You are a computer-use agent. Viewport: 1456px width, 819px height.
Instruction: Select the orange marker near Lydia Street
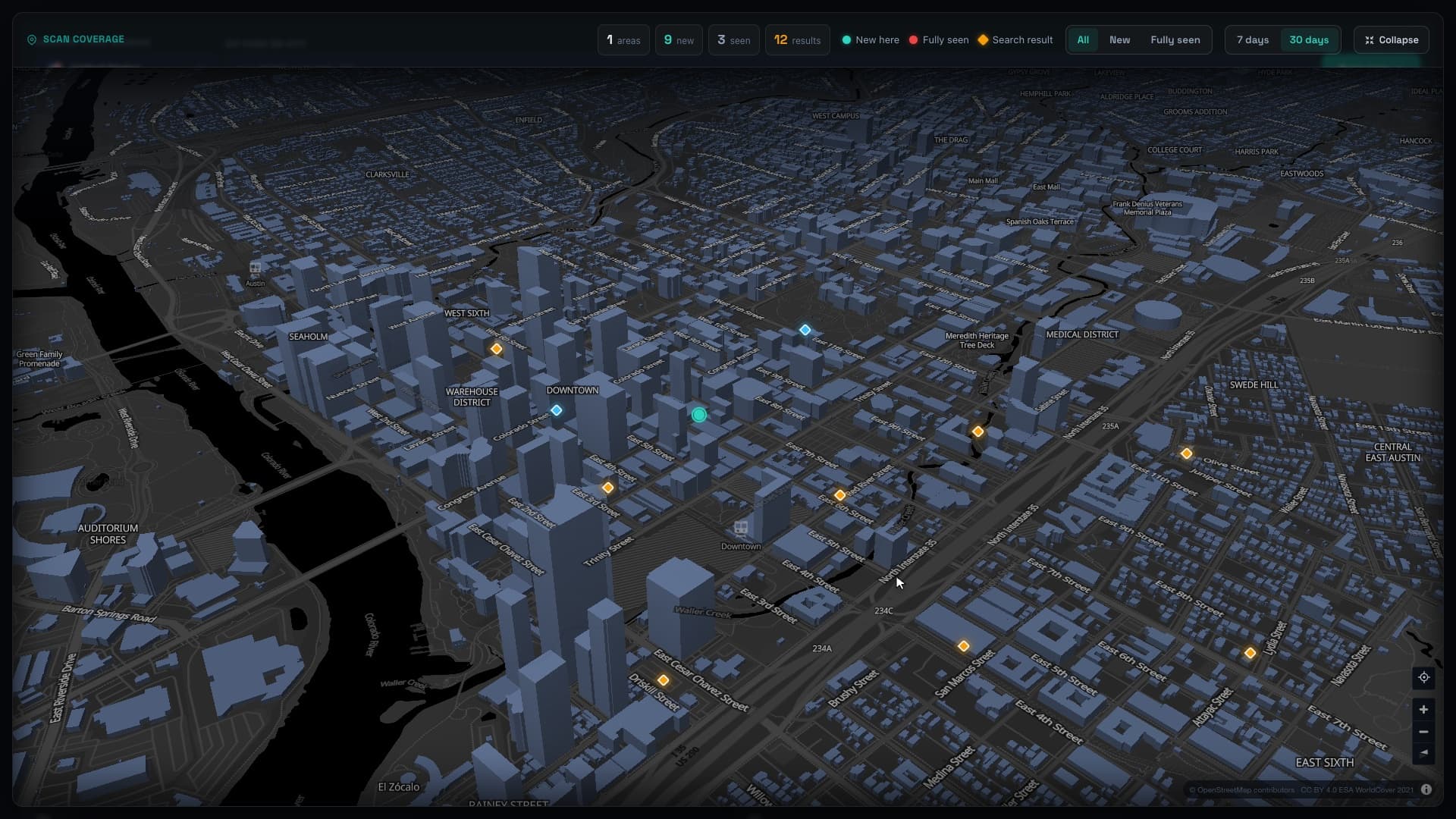pos(1250,652)
